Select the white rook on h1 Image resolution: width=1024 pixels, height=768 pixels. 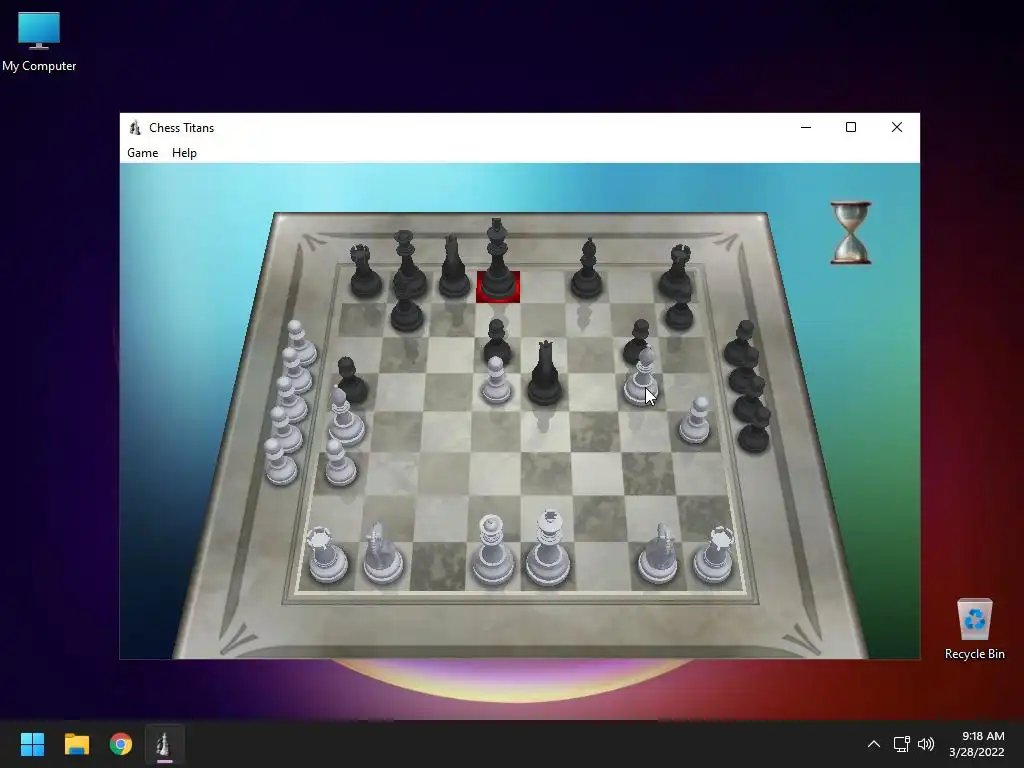(x=713, y=555)
